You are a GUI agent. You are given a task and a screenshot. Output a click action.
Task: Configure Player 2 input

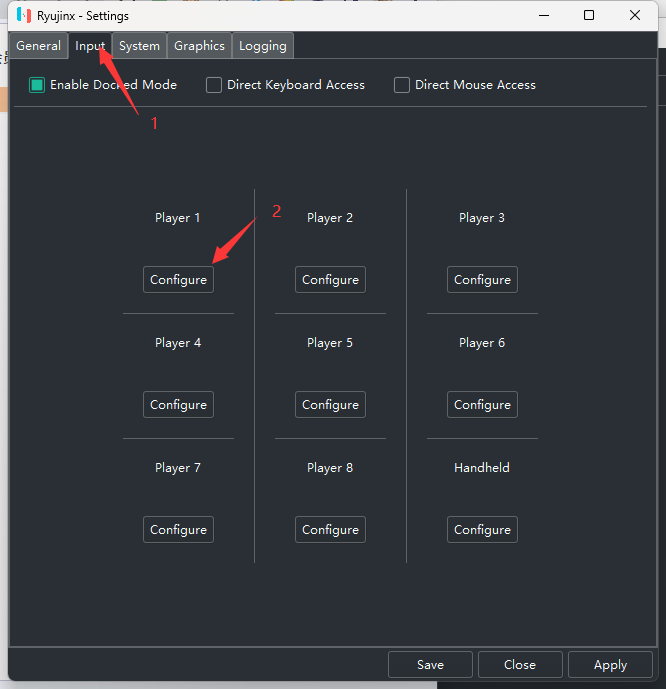(x=330, y=279)
